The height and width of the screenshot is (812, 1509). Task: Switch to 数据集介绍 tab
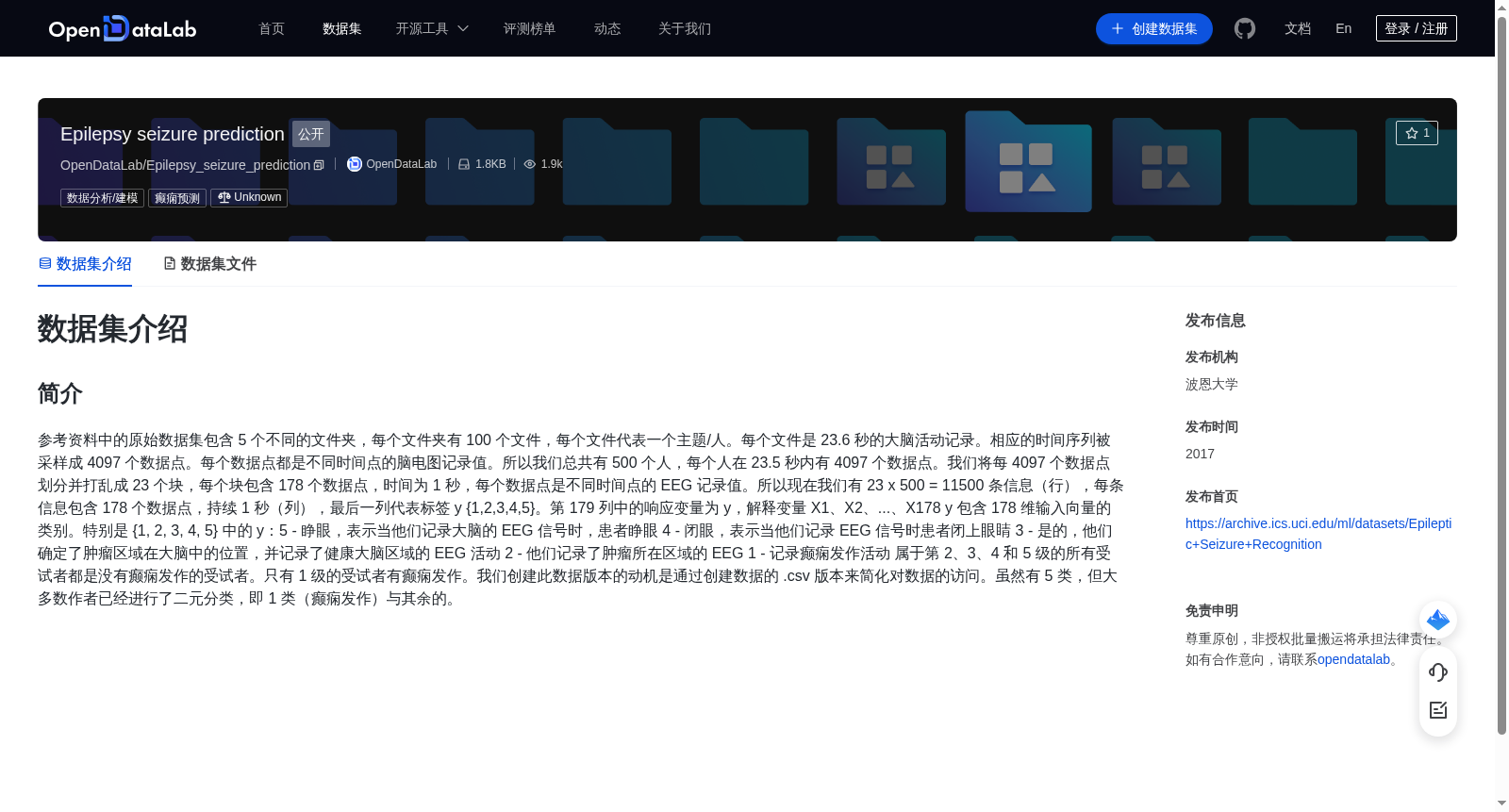pyautogui.click(x=85, y=264)
